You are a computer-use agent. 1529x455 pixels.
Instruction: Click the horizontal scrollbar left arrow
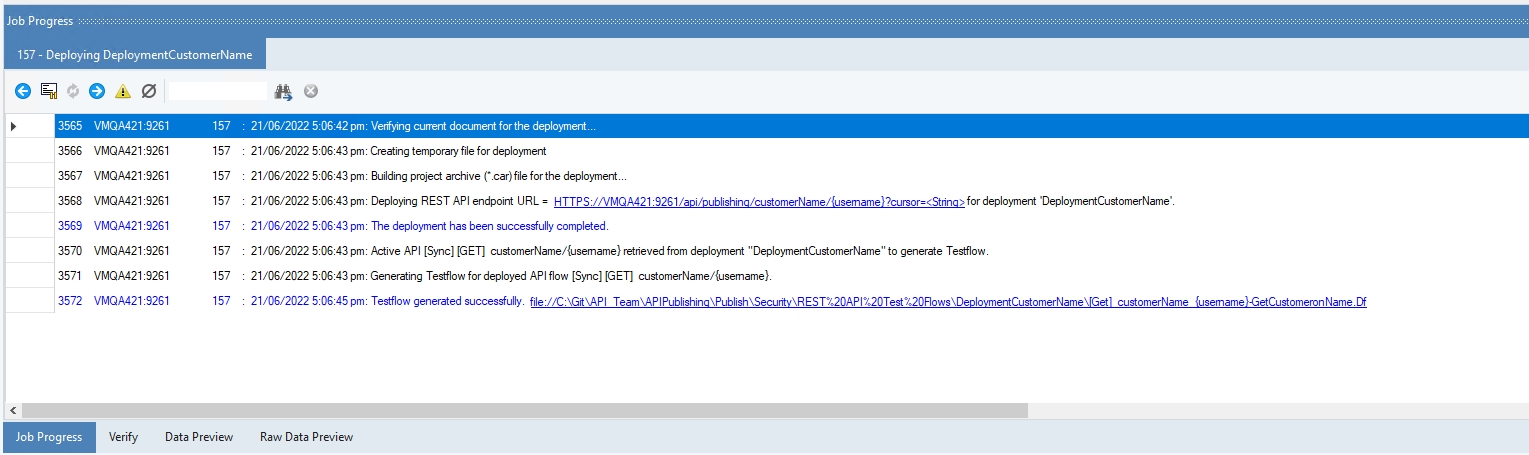13,411
